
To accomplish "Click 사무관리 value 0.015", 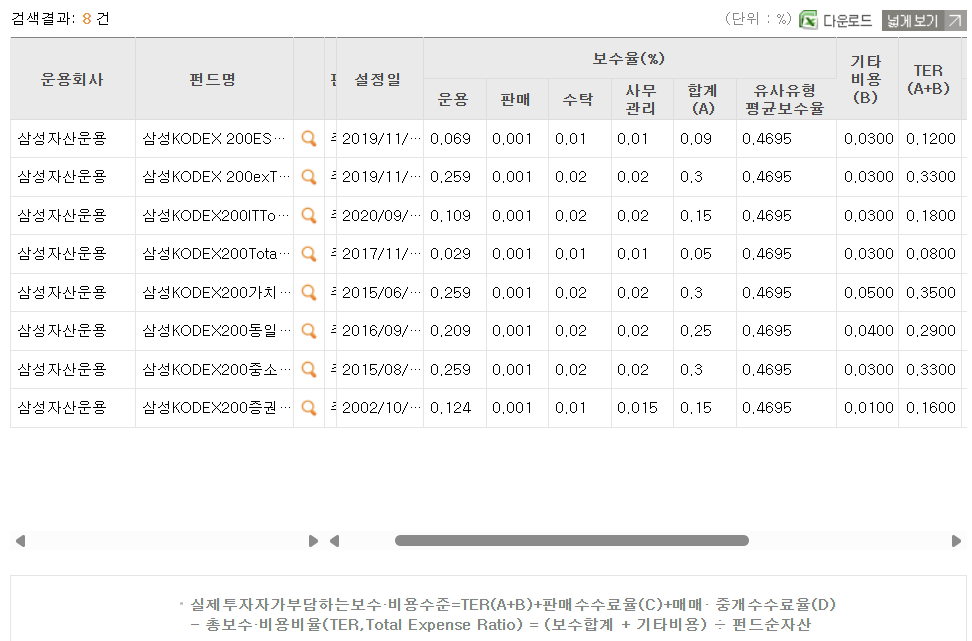I will point(637,408).
